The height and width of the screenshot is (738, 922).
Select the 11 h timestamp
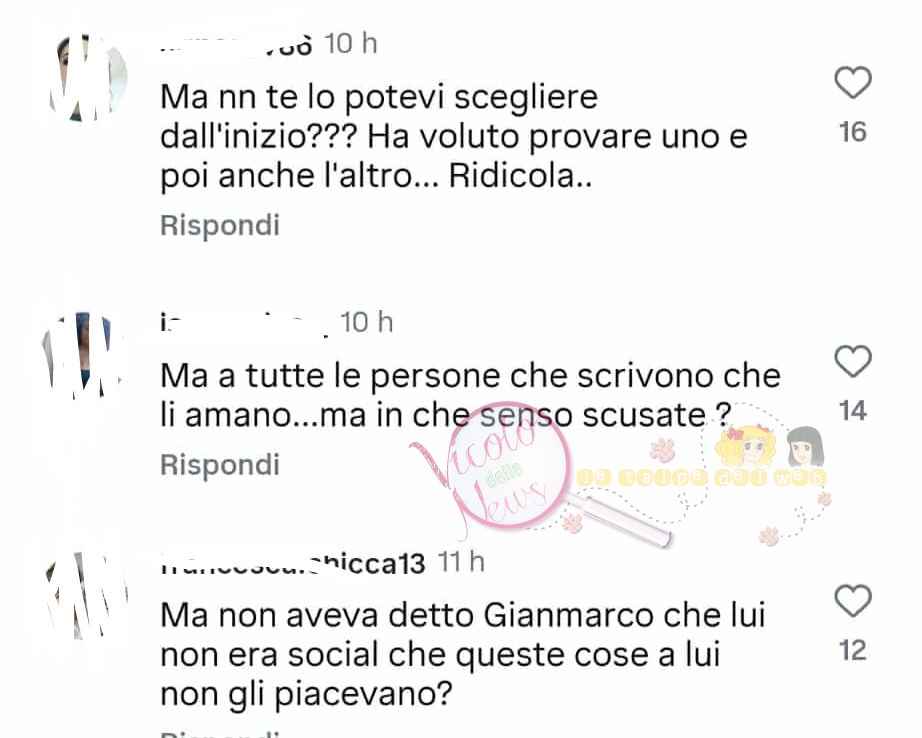pos(462,563)
